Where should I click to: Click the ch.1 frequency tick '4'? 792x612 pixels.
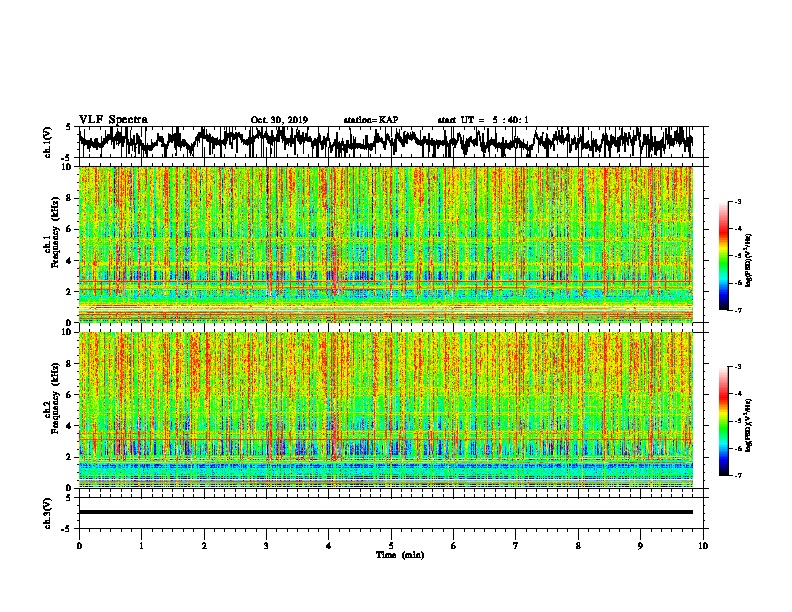click(x=70, y=261)
